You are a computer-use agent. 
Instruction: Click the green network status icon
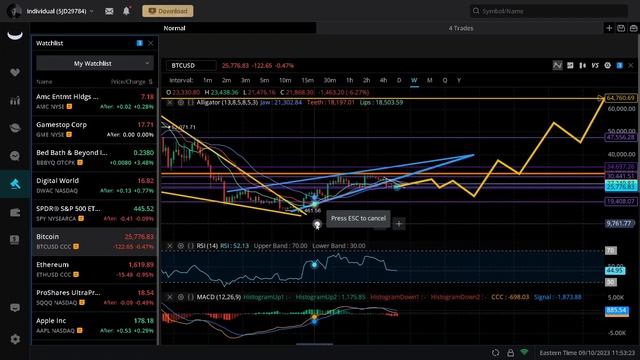click(x=524, y=352)
